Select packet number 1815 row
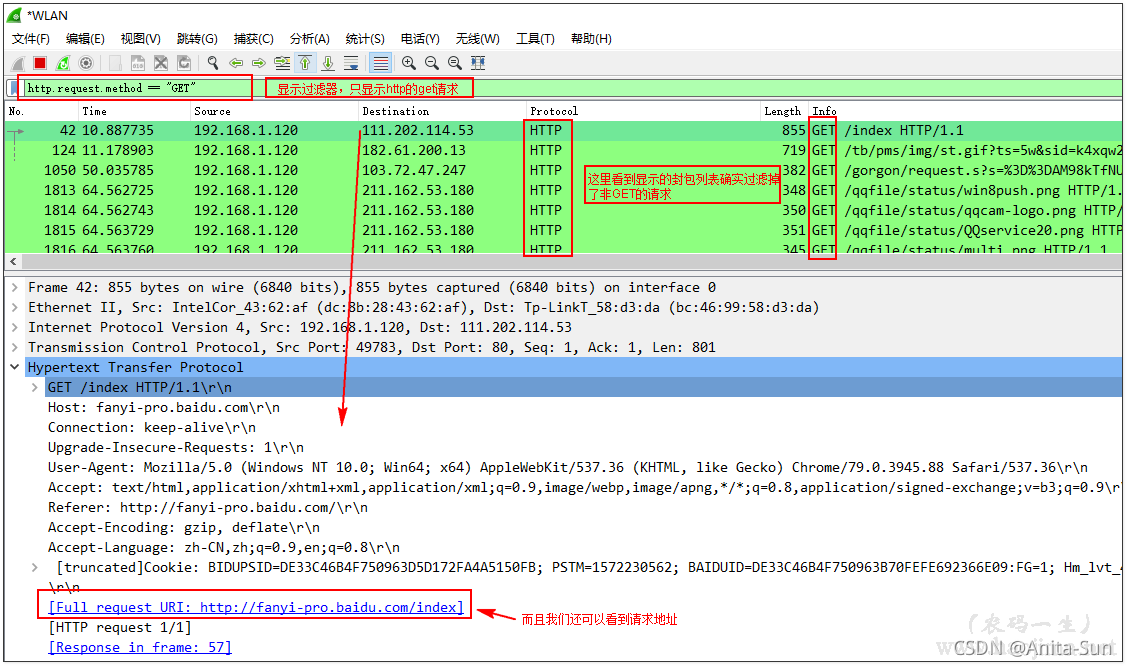1127x666 pixels. pyautogui.click(x=564, y=231)
